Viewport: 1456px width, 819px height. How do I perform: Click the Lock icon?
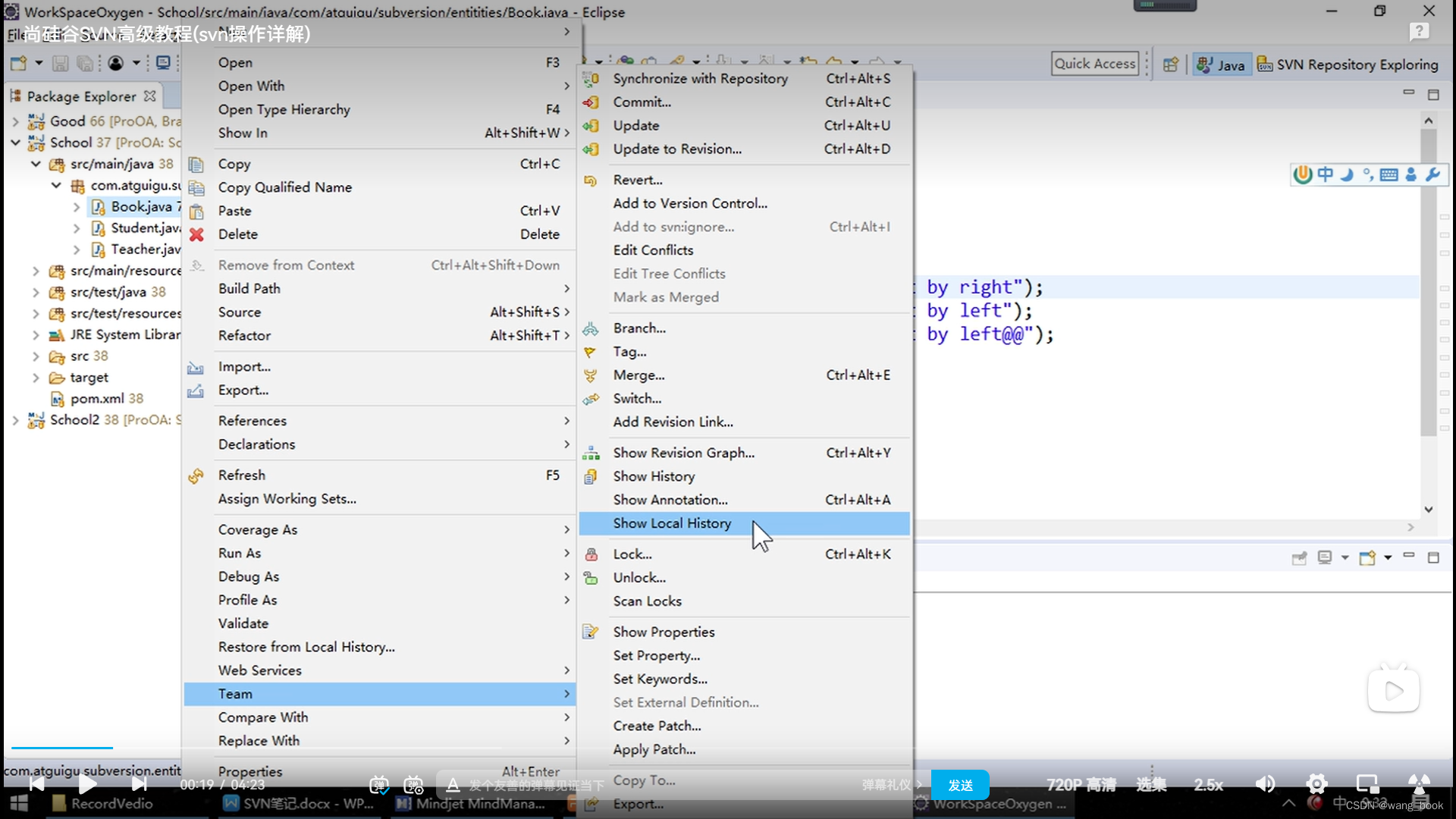591,554
